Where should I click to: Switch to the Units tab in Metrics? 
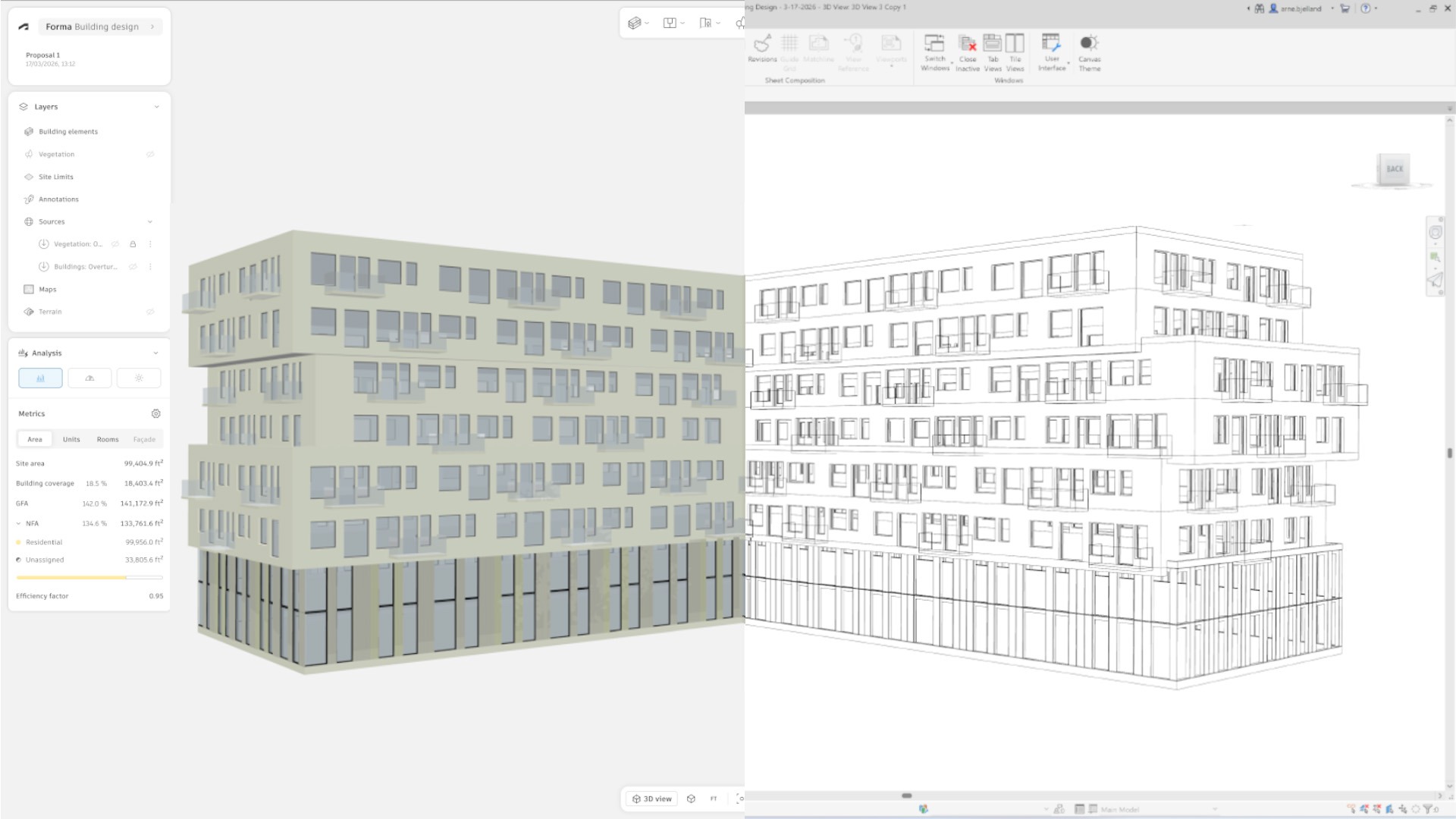[x=71, y=439]
